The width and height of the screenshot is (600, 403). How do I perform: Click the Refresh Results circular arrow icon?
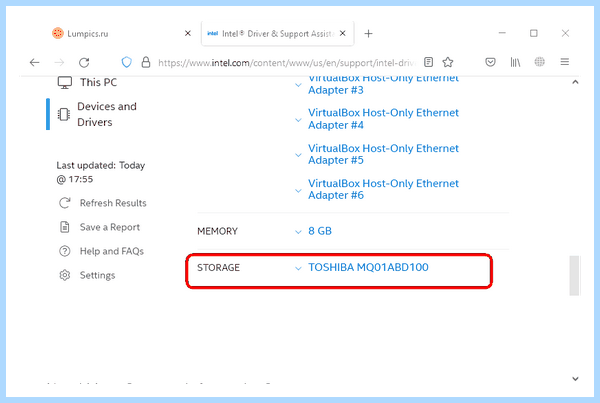65,203
